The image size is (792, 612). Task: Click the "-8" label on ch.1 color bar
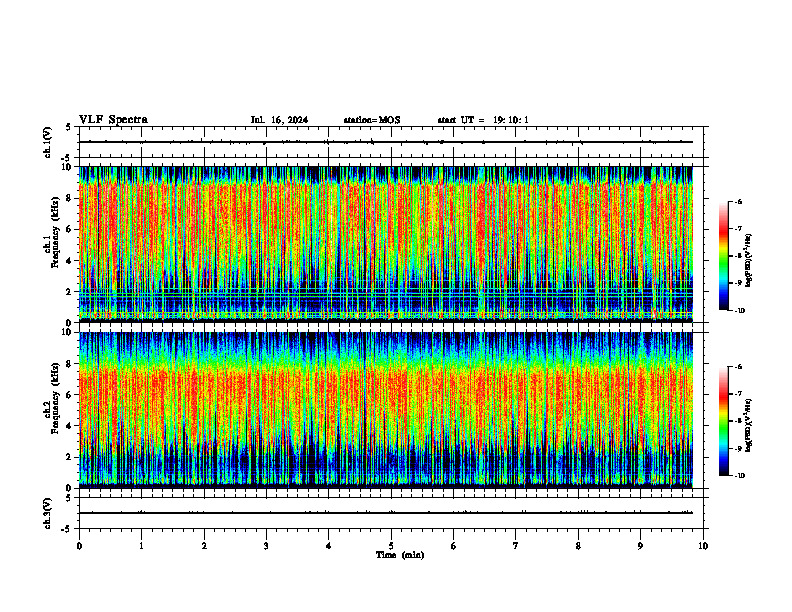[738, 256]
